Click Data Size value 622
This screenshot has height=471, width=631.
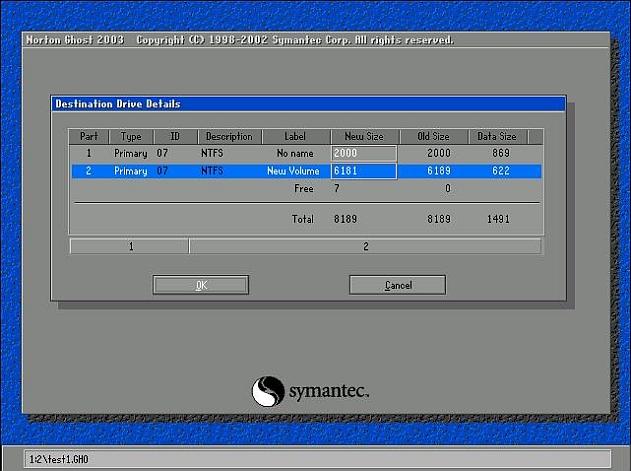(x=501, y=171)
